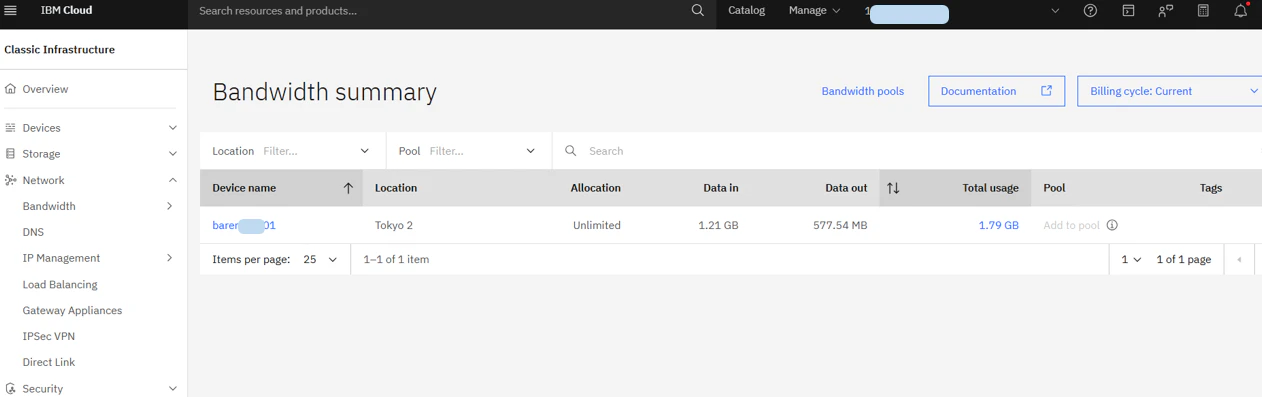Click the Bandwidth pools link
This screenshot has height=397, width=1262.
(x=862, y=91)
